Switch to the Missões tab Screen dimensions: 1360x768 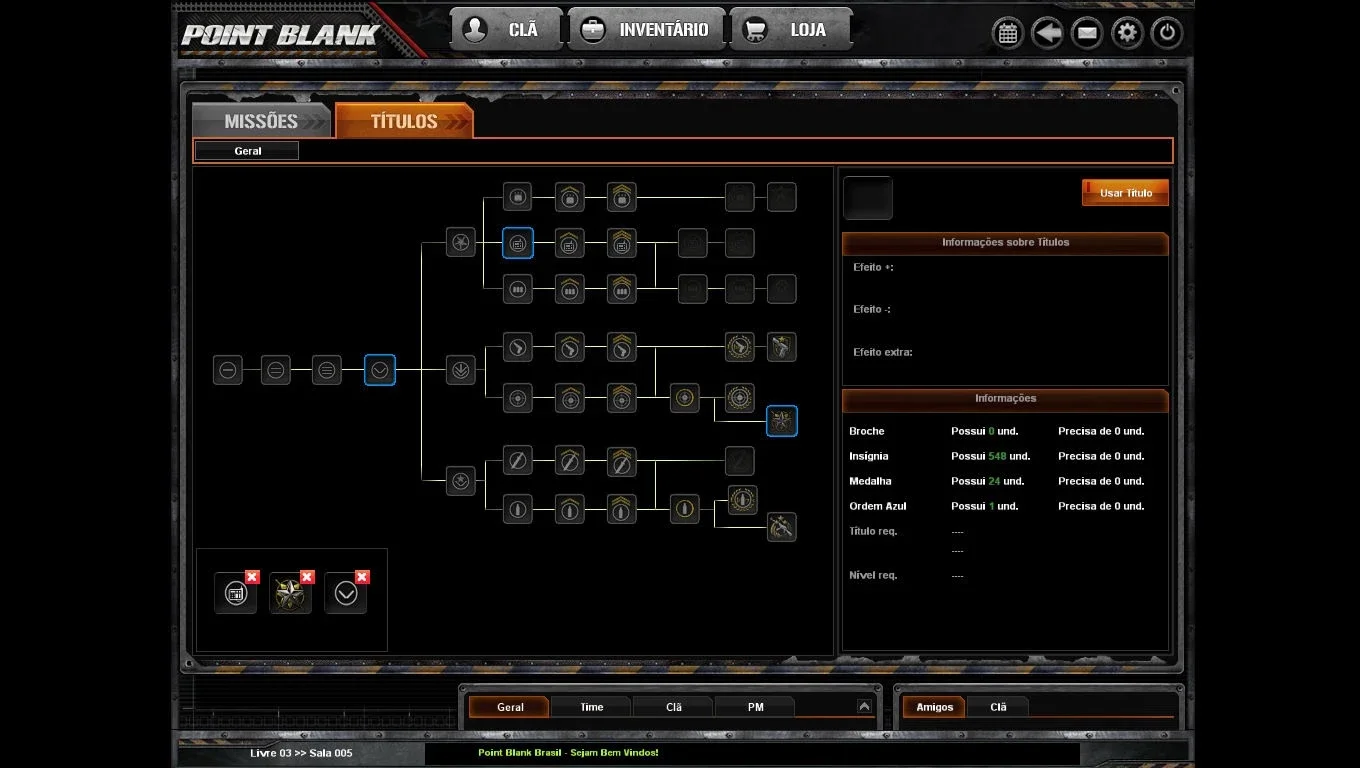261,121
